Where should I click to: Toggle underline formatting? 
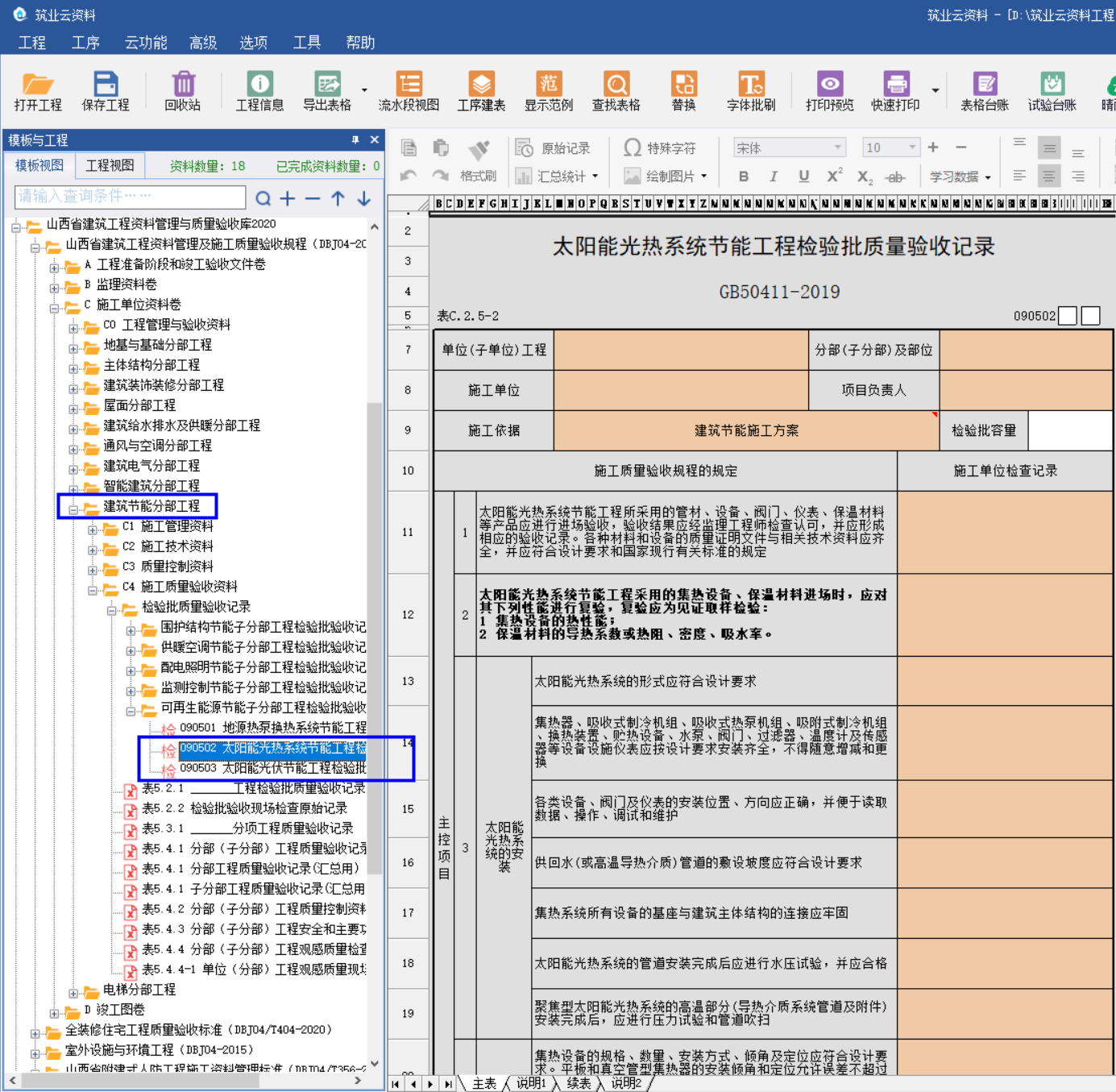(x=803, y=176)
